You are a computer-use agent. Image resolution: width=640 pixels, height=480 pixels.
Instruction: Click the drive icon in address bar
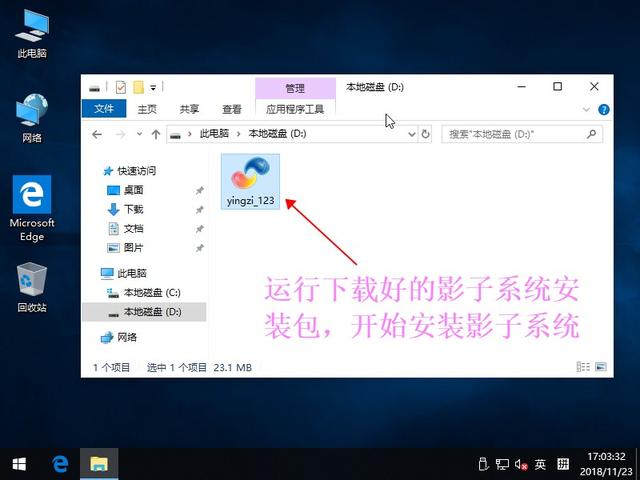click(x=175, y=135)
